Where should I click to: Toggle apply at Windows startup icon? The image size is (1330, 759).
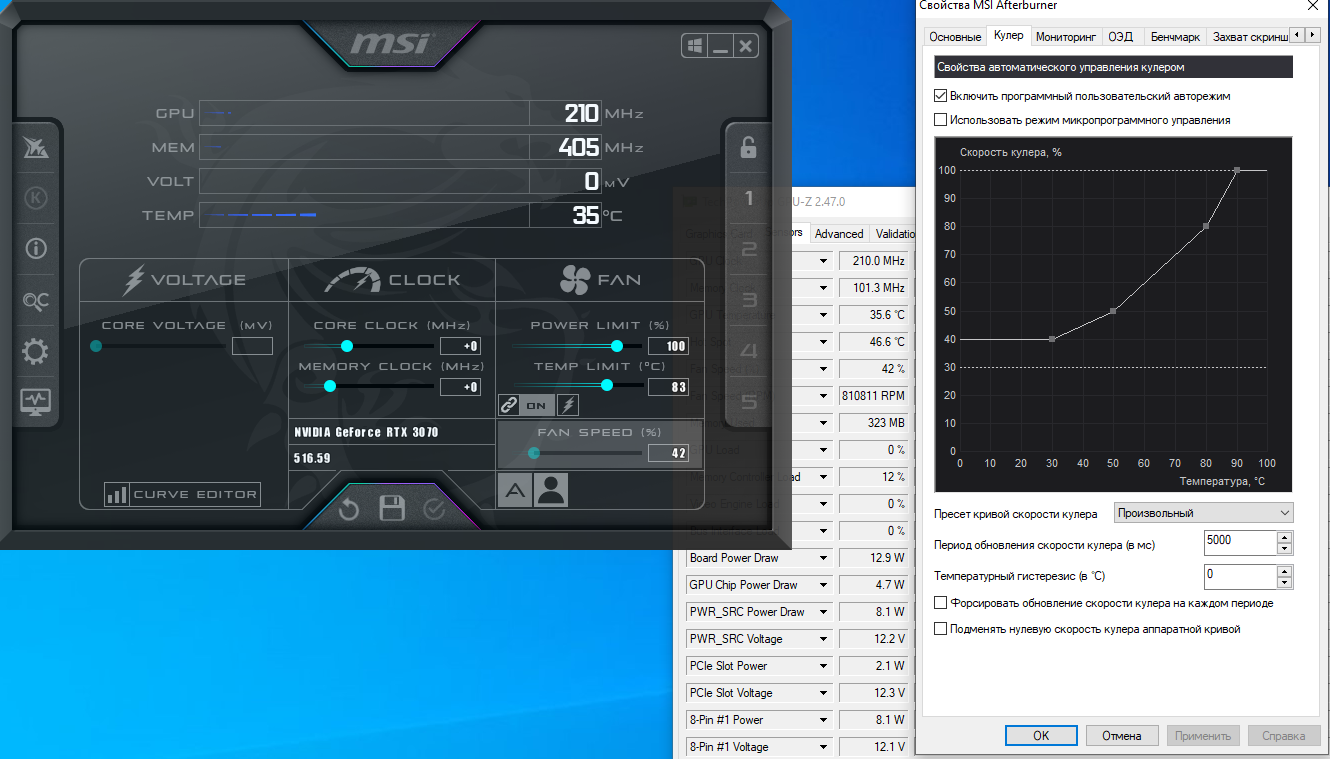click(695, 46)
